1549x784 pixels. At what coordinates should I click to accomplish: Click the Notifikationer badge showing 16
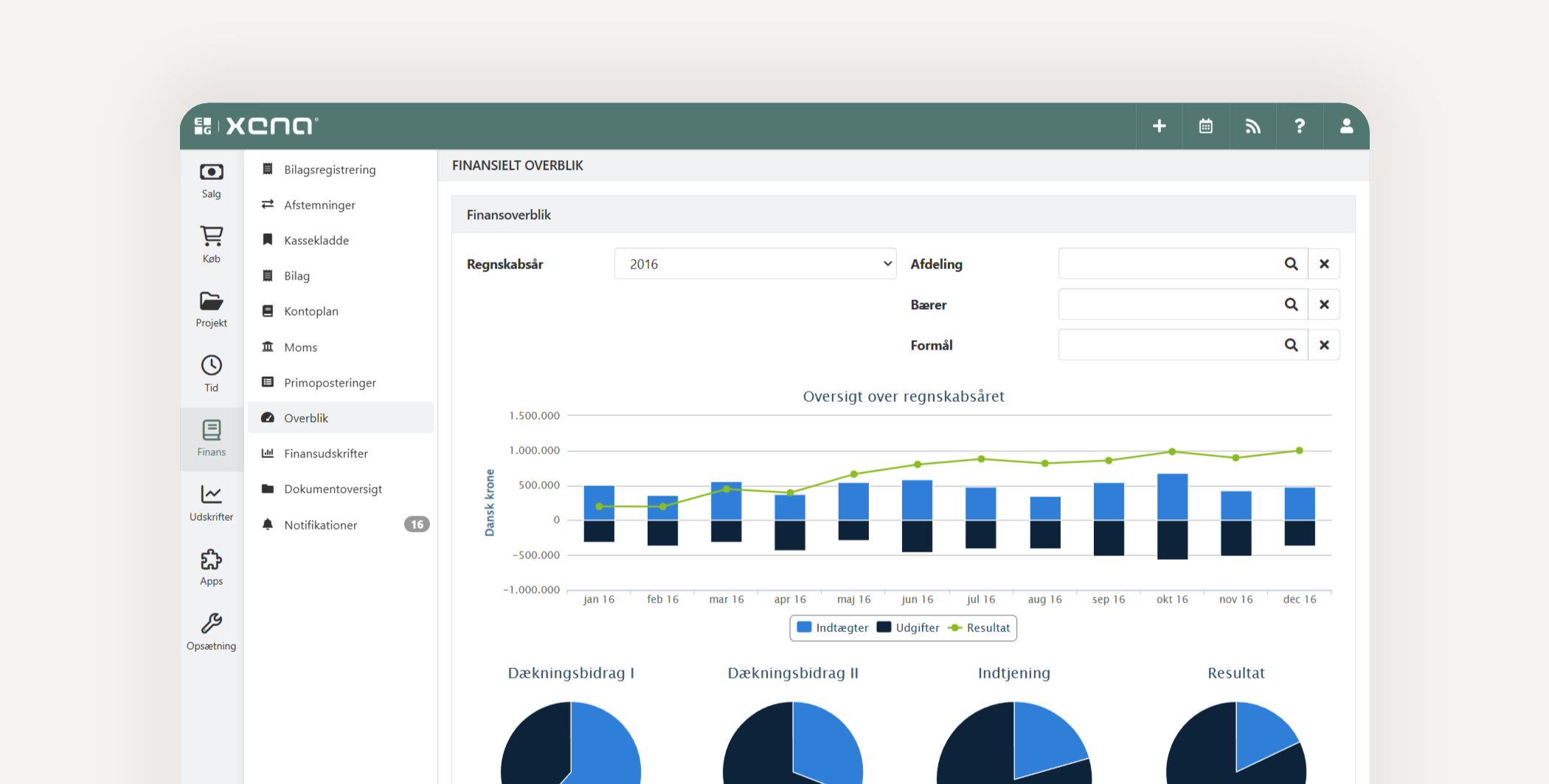(417, 524)
